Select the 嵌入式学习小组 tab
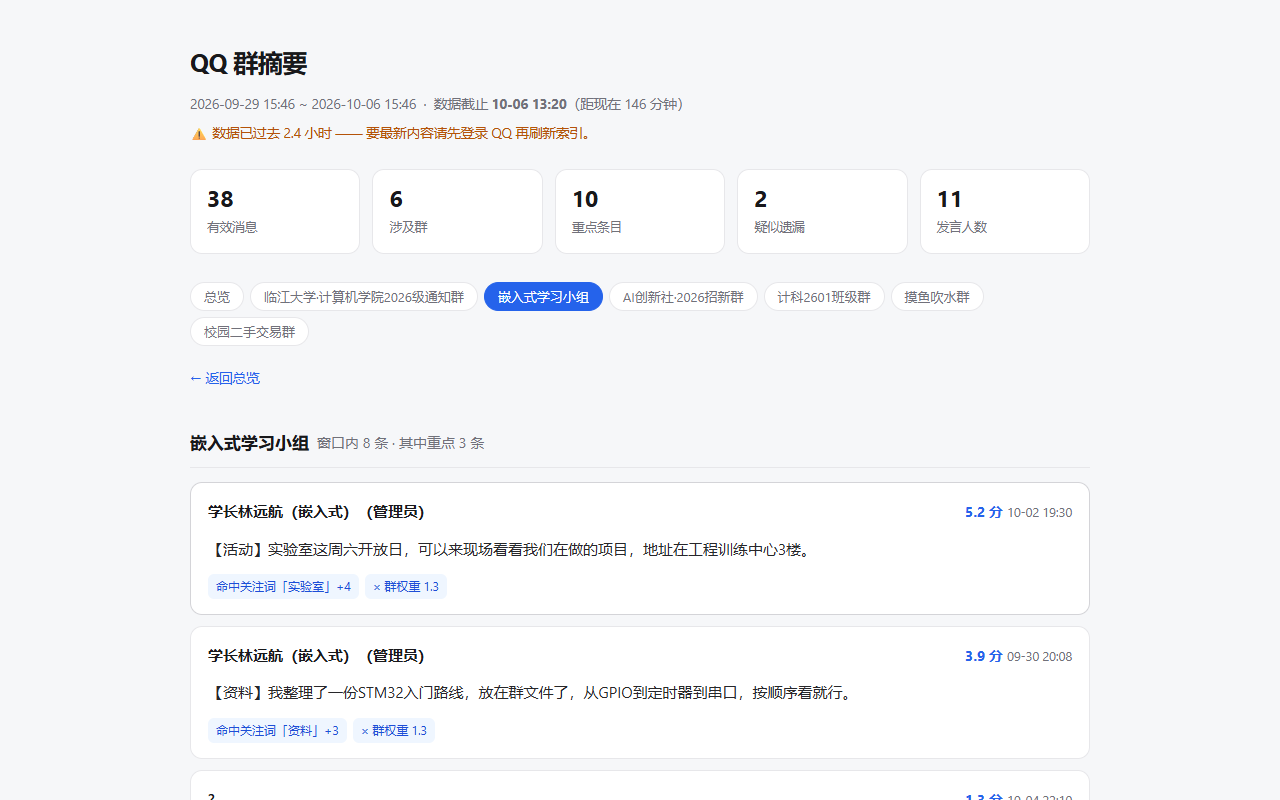Image resolution: width=1280 pixels, height=800 pixels. 543,297
